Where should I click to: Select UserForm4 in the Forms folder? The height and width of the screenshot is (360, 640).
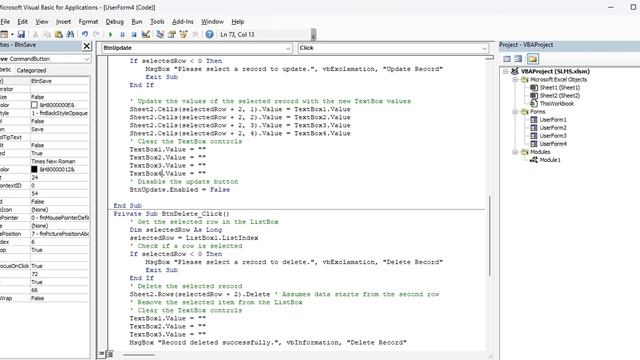point(553,144)
